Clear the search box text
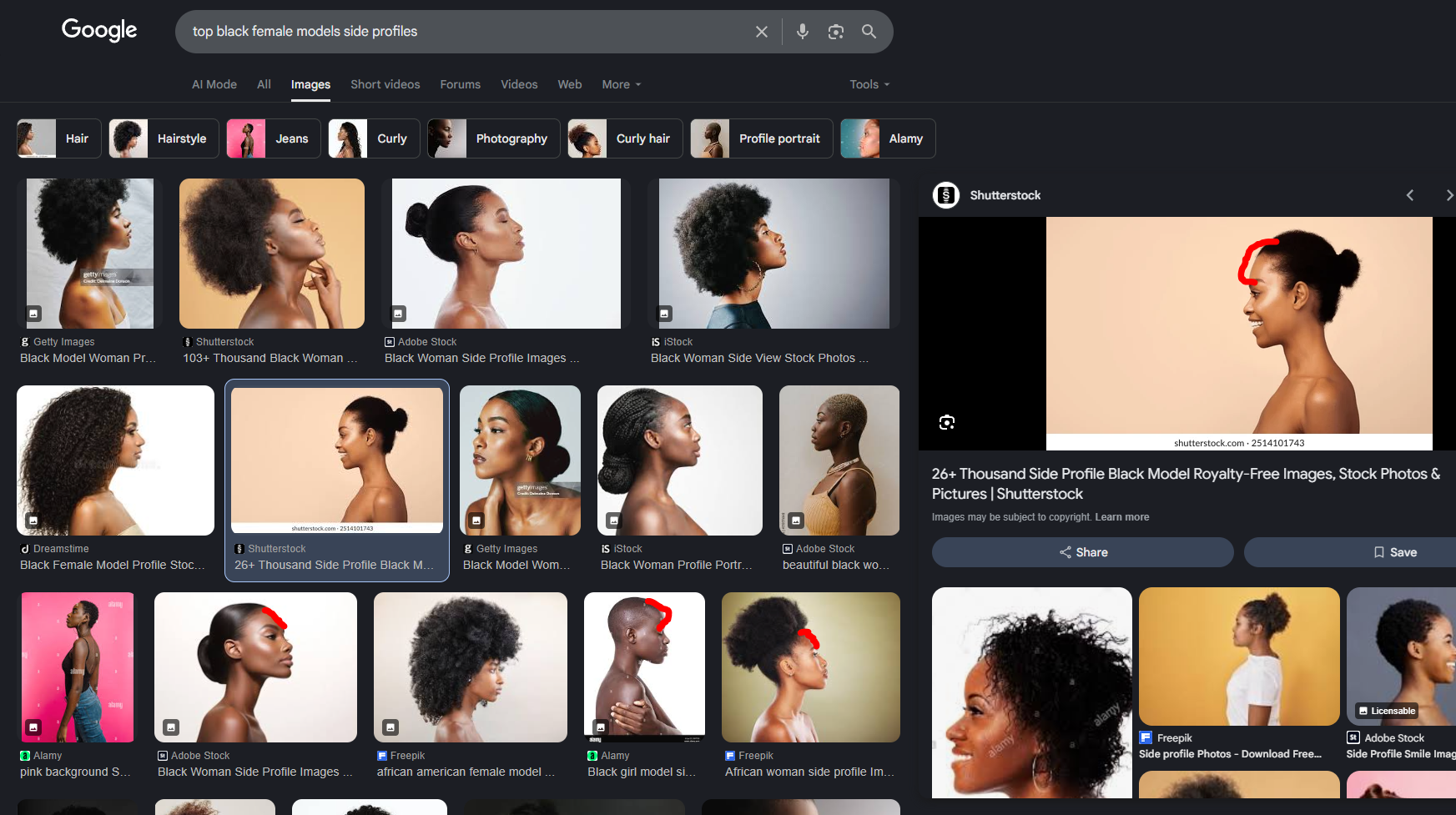The width and height of the screenshot is (1456, 815). coord(761,32)
